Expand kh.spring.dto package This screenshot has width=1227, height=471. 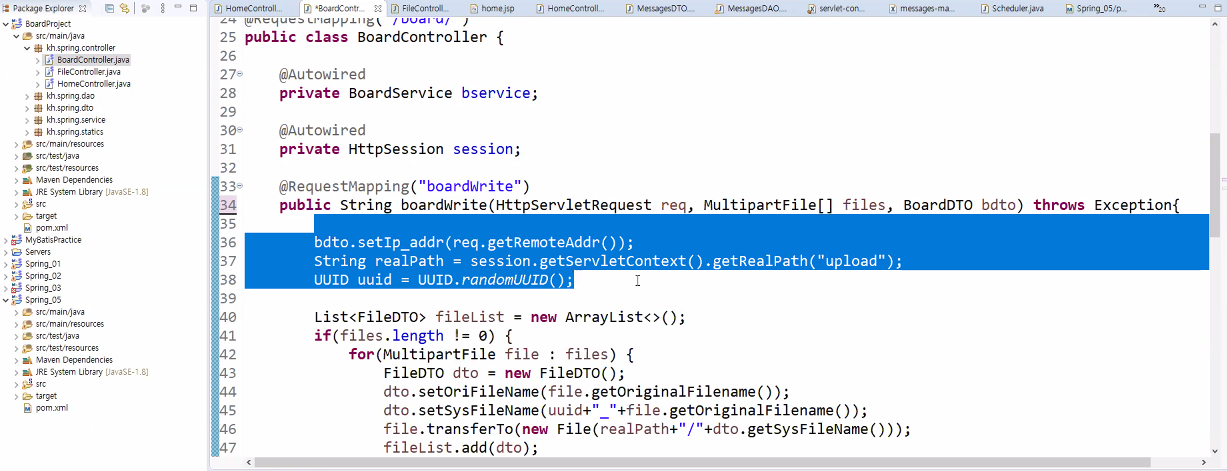27,108
